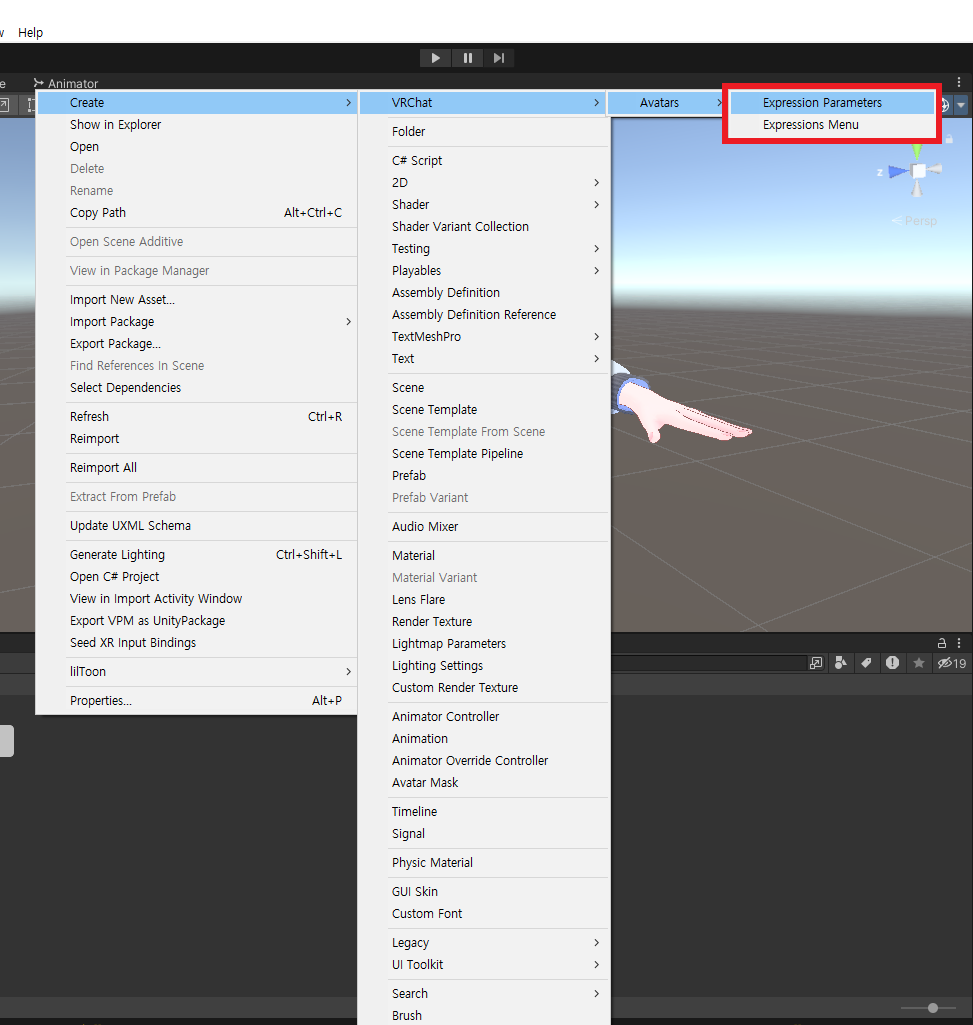Expand the Legacy submenu
This screenshot has height=1025, width=973.
(x=485, y=943)
